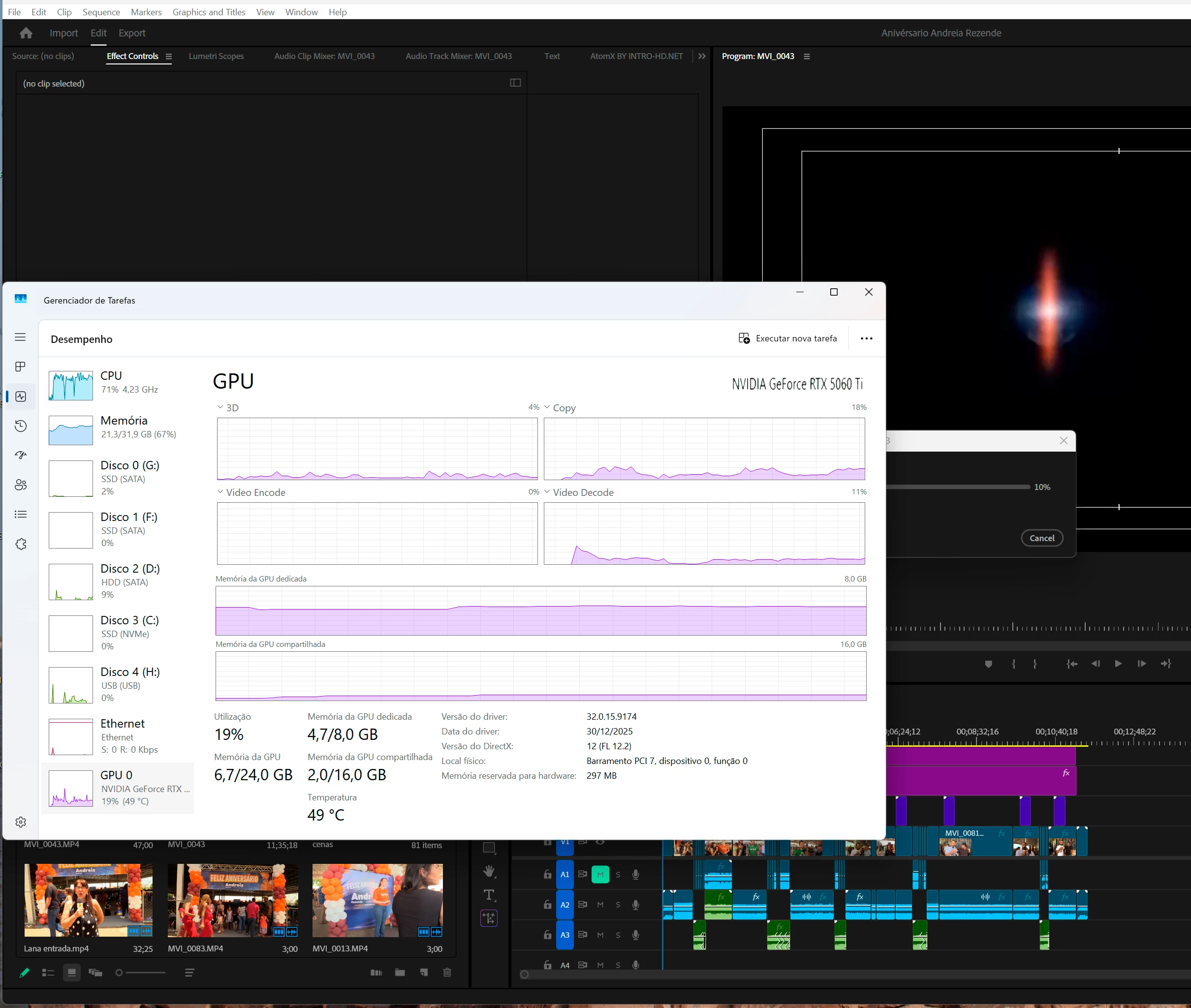Expand the hidden panel tabs overflow chevron
This screenshot has height=1008, width=1191.
(x=702, y=56)
